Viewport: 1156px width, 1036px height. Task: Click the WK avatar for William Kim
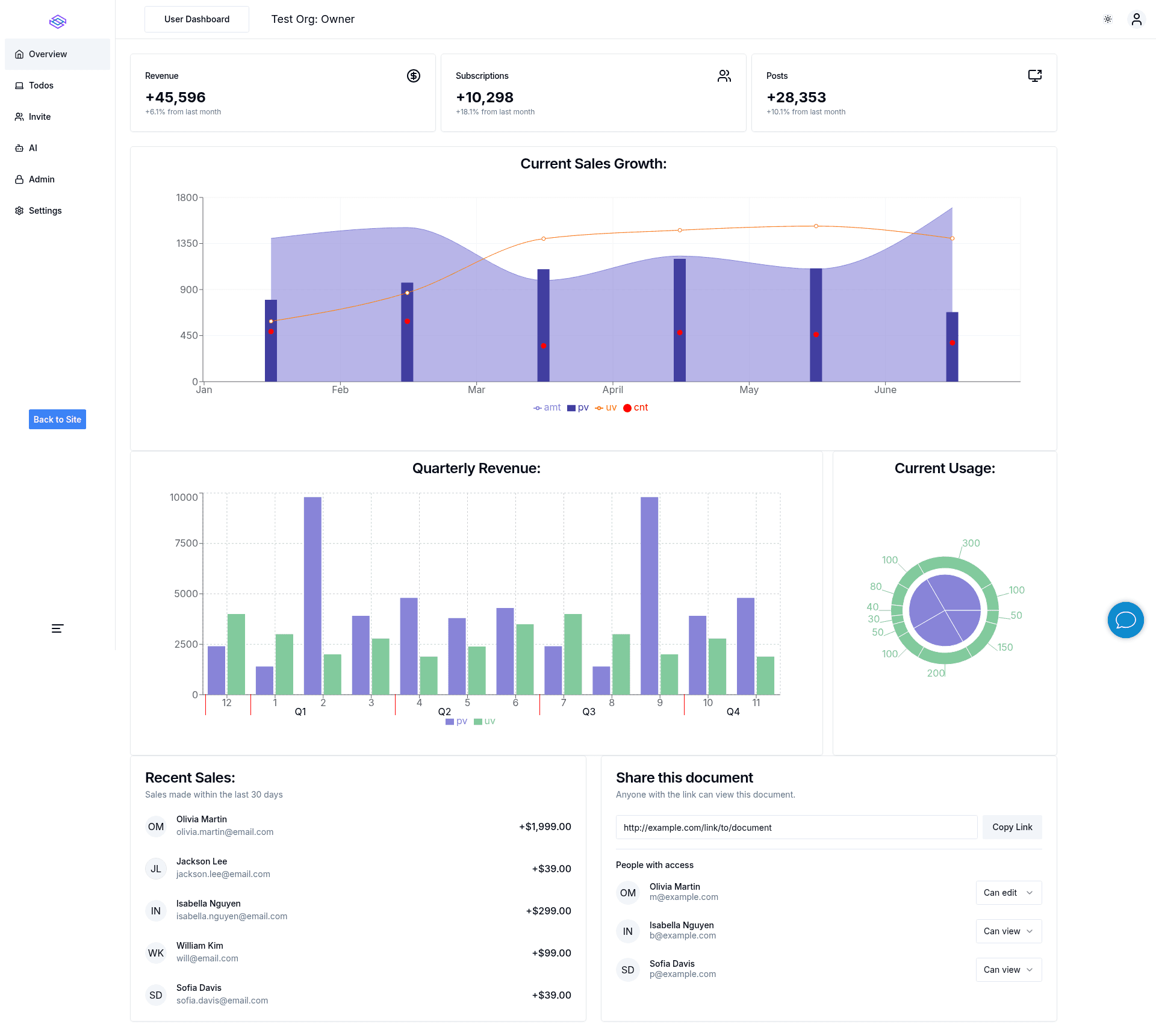[x=156, y=953]
